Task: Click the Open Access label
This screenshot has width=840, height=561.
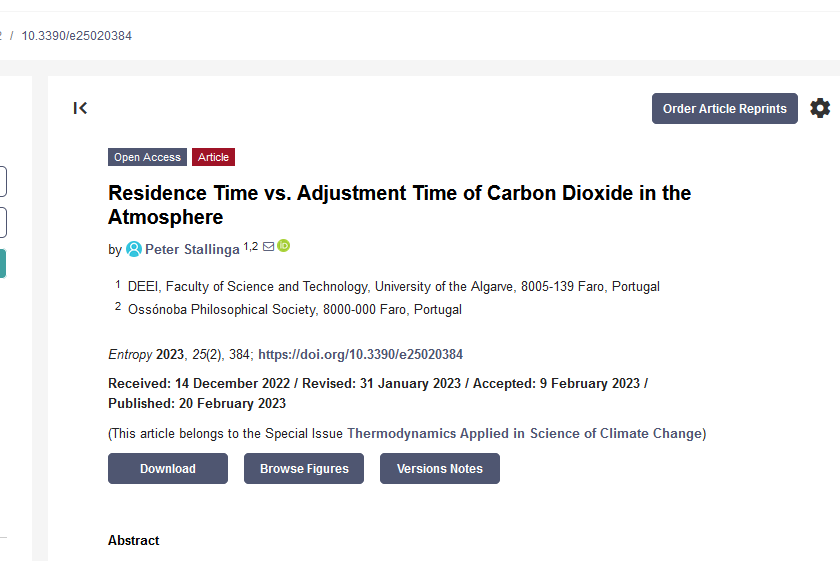Action: (147, 157)
